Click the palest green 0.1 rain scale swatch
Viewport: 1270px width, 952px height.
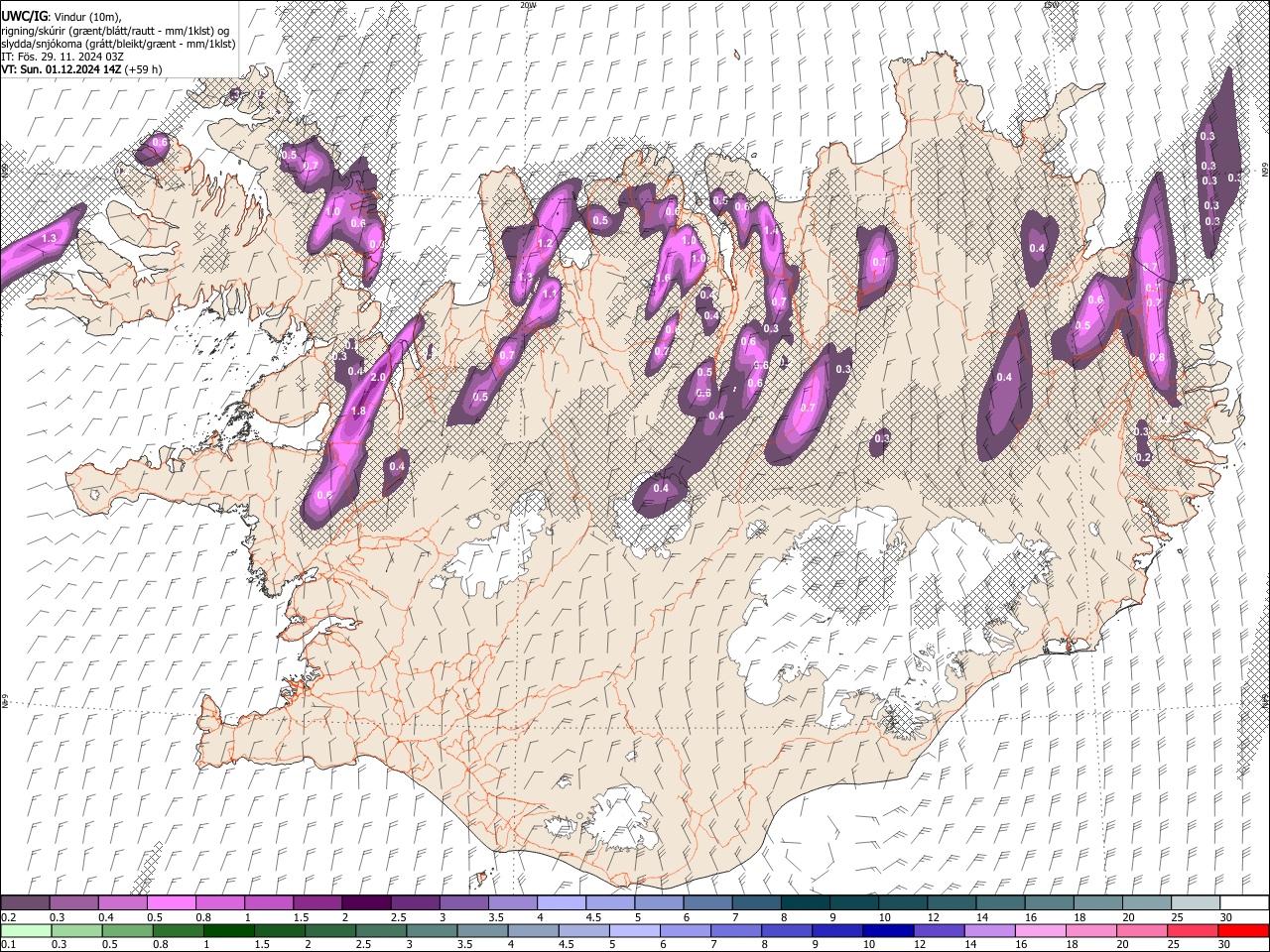[27, 930]
